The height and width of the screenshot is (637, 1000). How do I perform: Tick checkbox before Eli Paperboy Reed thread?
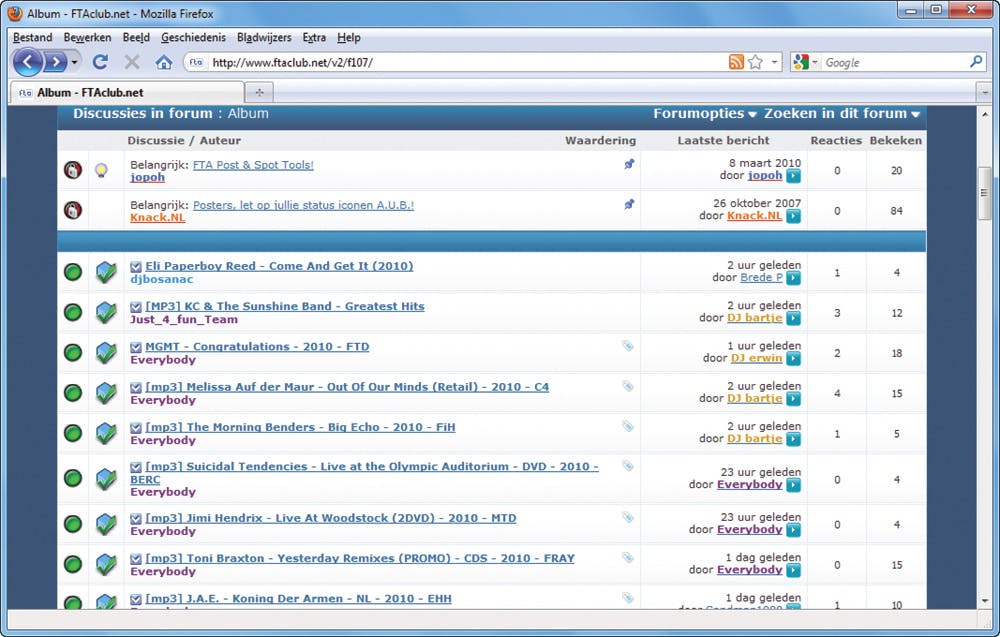coord(136,267)
